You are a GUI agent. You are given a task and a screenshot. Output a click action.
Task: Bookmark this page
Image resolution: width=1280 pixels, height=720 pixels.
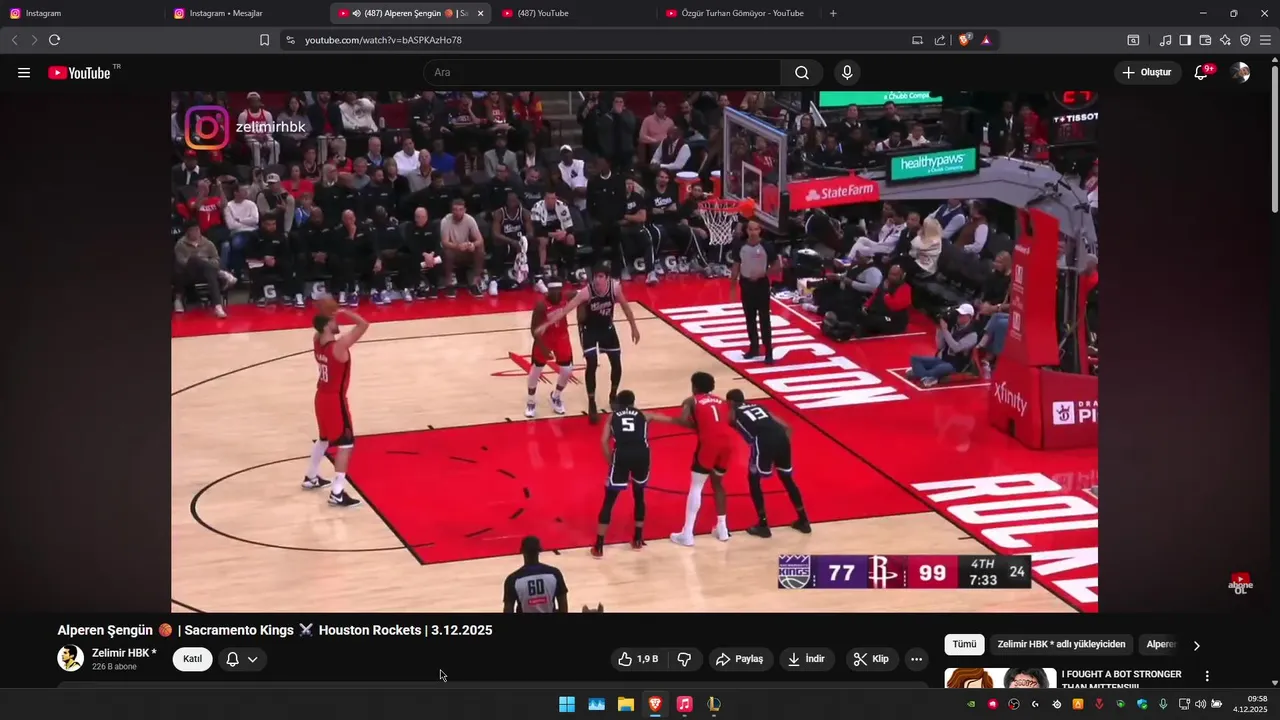(264, 40)
